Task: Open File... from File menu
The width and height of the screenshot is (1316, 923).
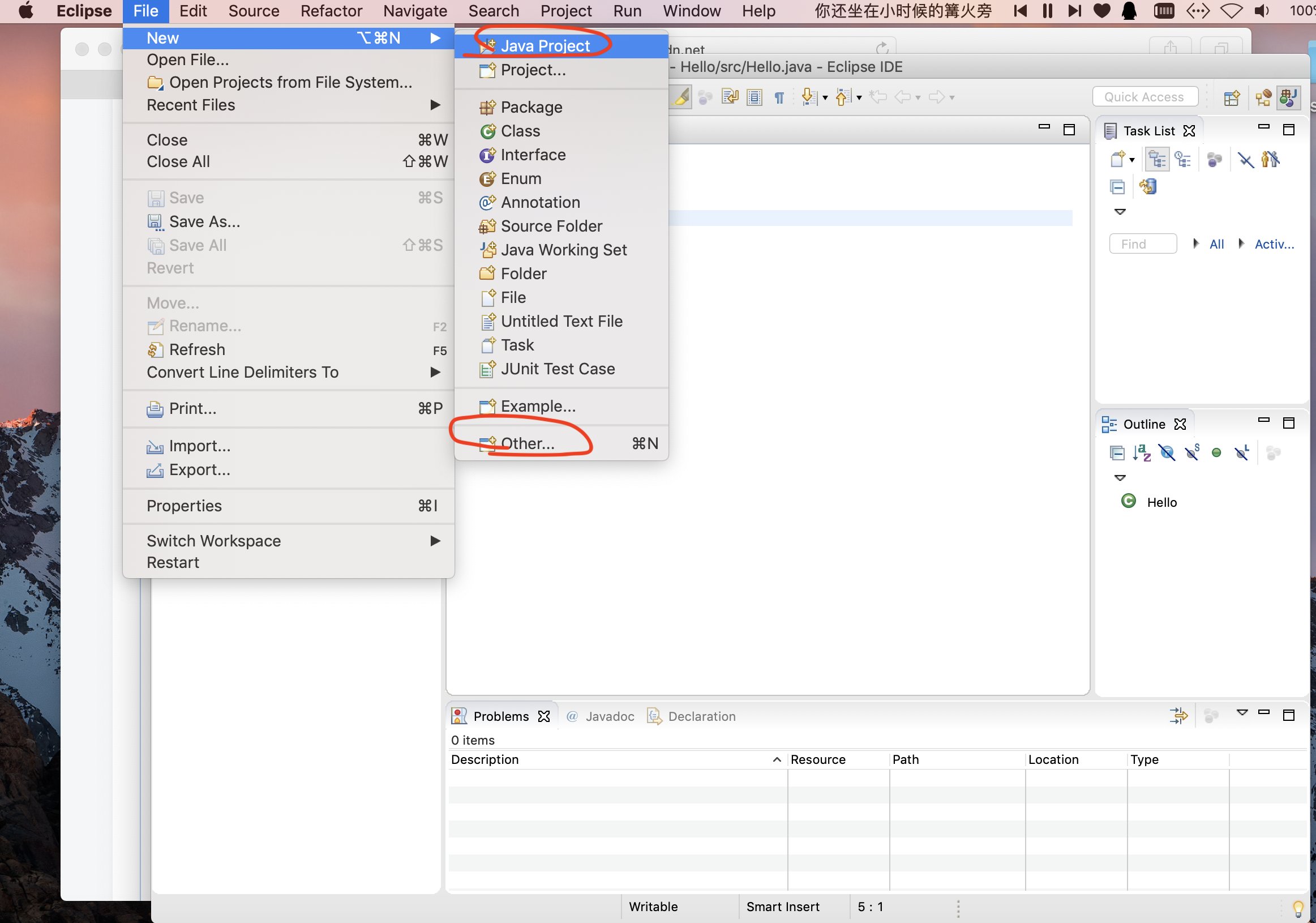Action: point(288,59)
